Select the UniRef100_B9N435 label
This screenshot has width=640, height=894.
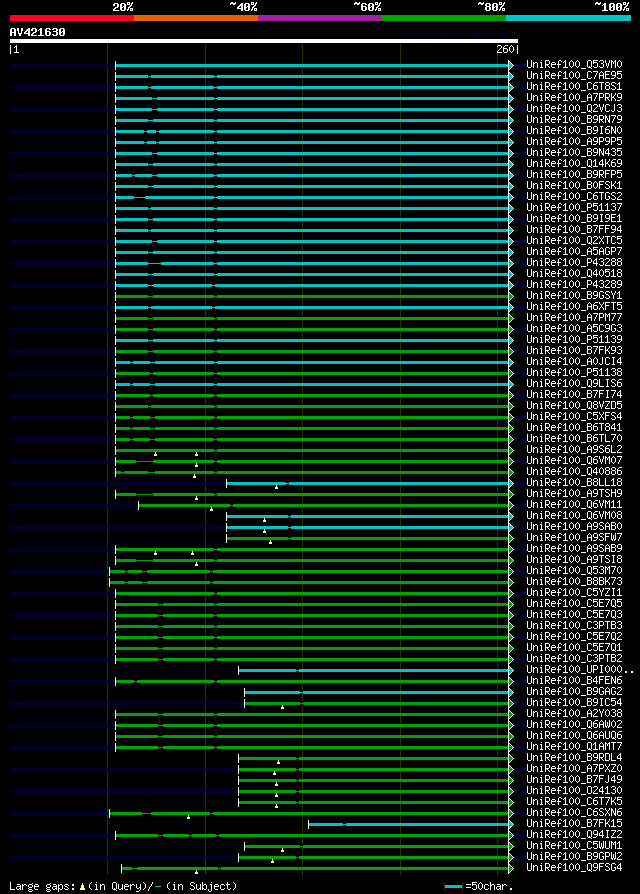click(x=574, y=153)
